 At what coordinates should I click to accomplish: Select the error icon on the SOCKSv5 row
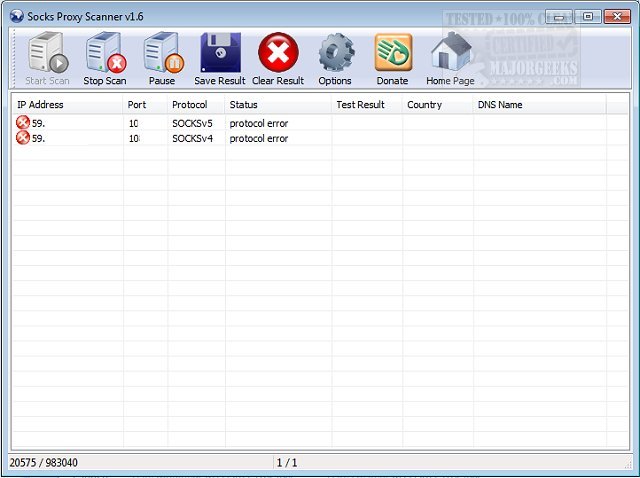point(23,122)
